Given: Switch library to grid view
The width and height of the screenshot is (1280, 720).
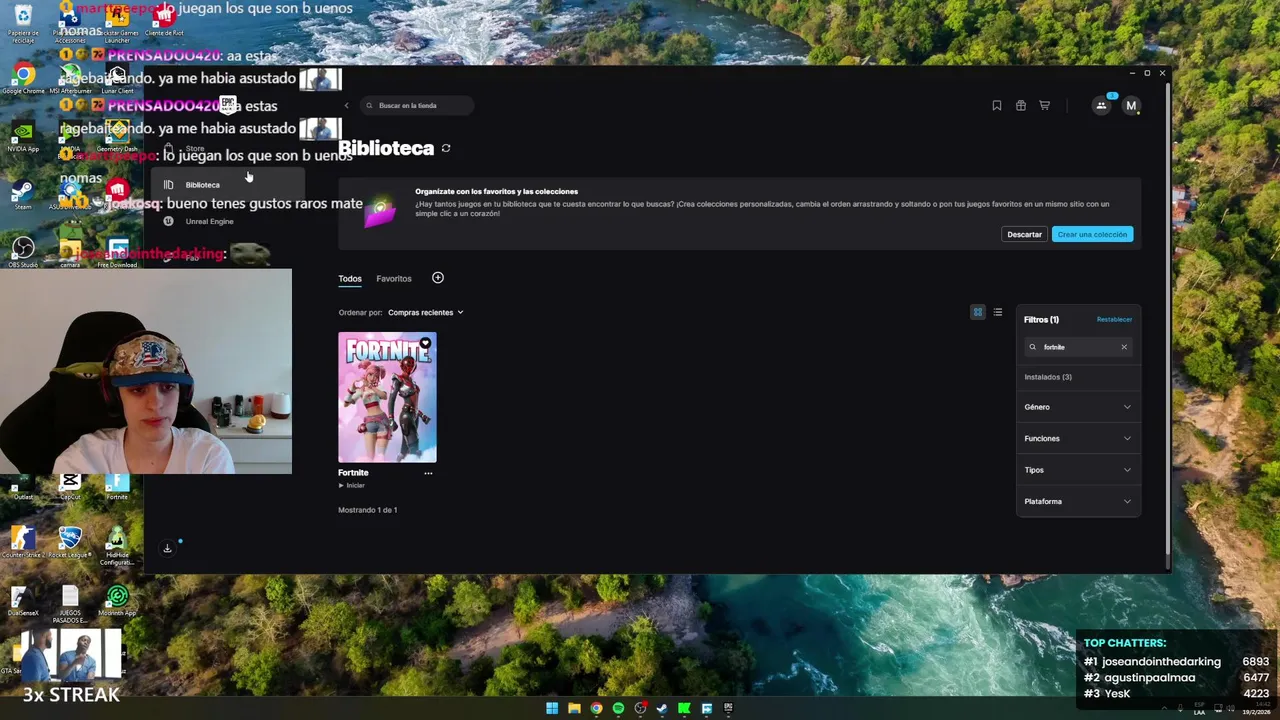Looking at the screenshot, I should [978, 312].
